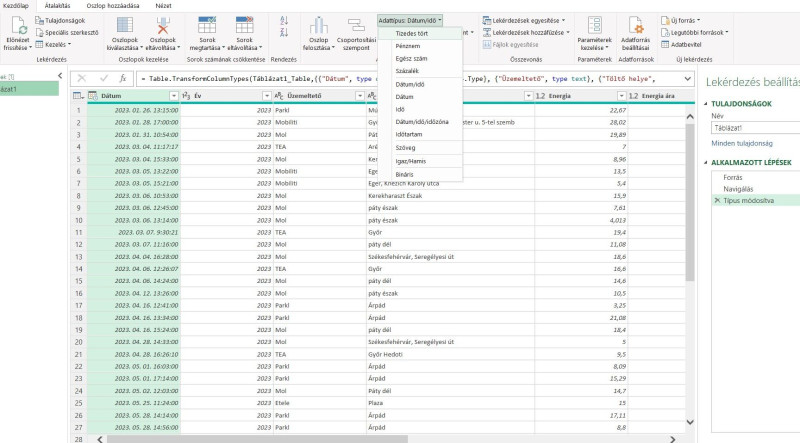800x443 pixels.
Task: Open the Év column filter dropdown
Action: coord(267,96)
